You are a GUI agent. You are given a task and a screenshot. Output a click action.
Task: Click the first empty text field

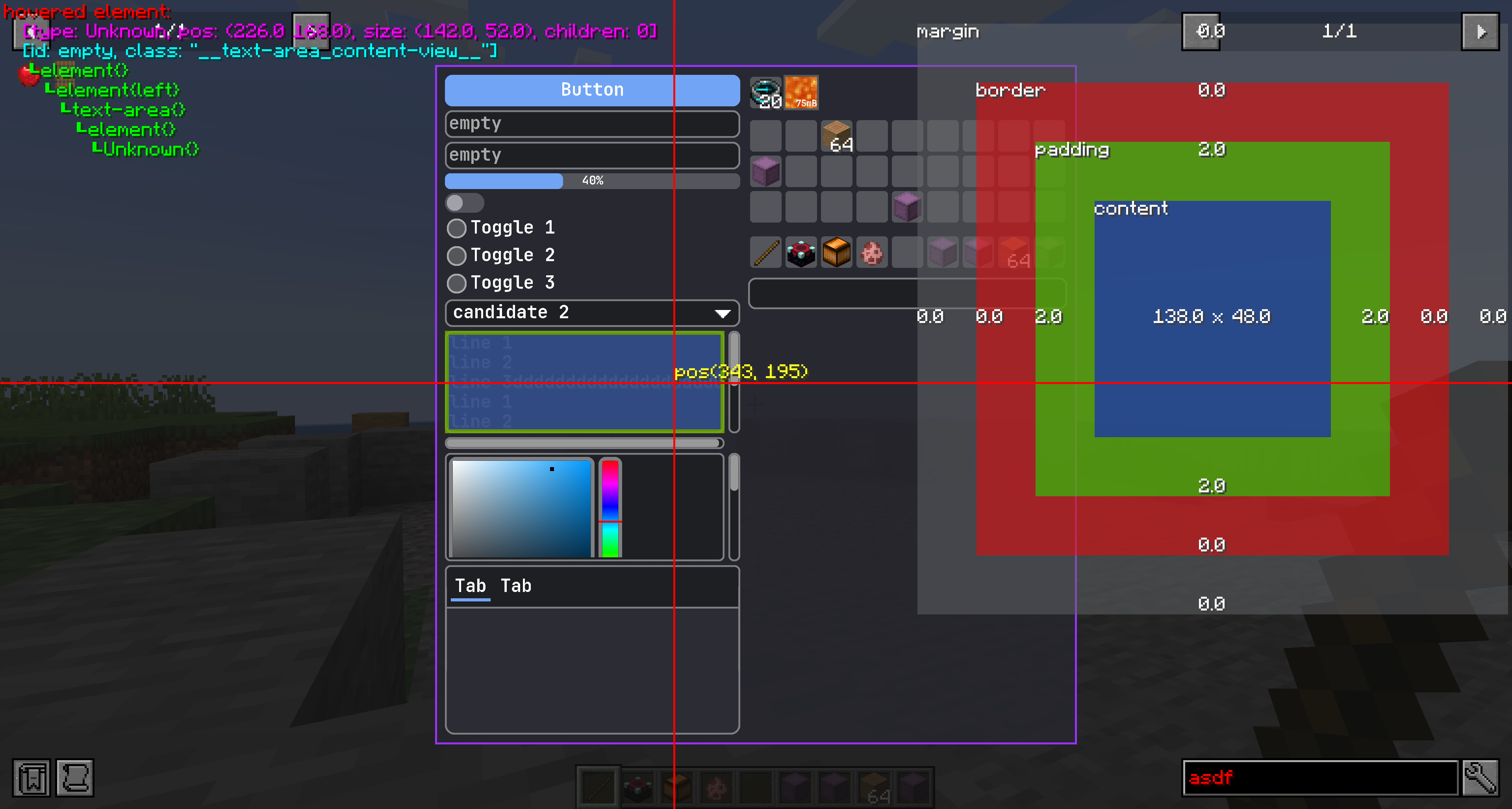592,124
